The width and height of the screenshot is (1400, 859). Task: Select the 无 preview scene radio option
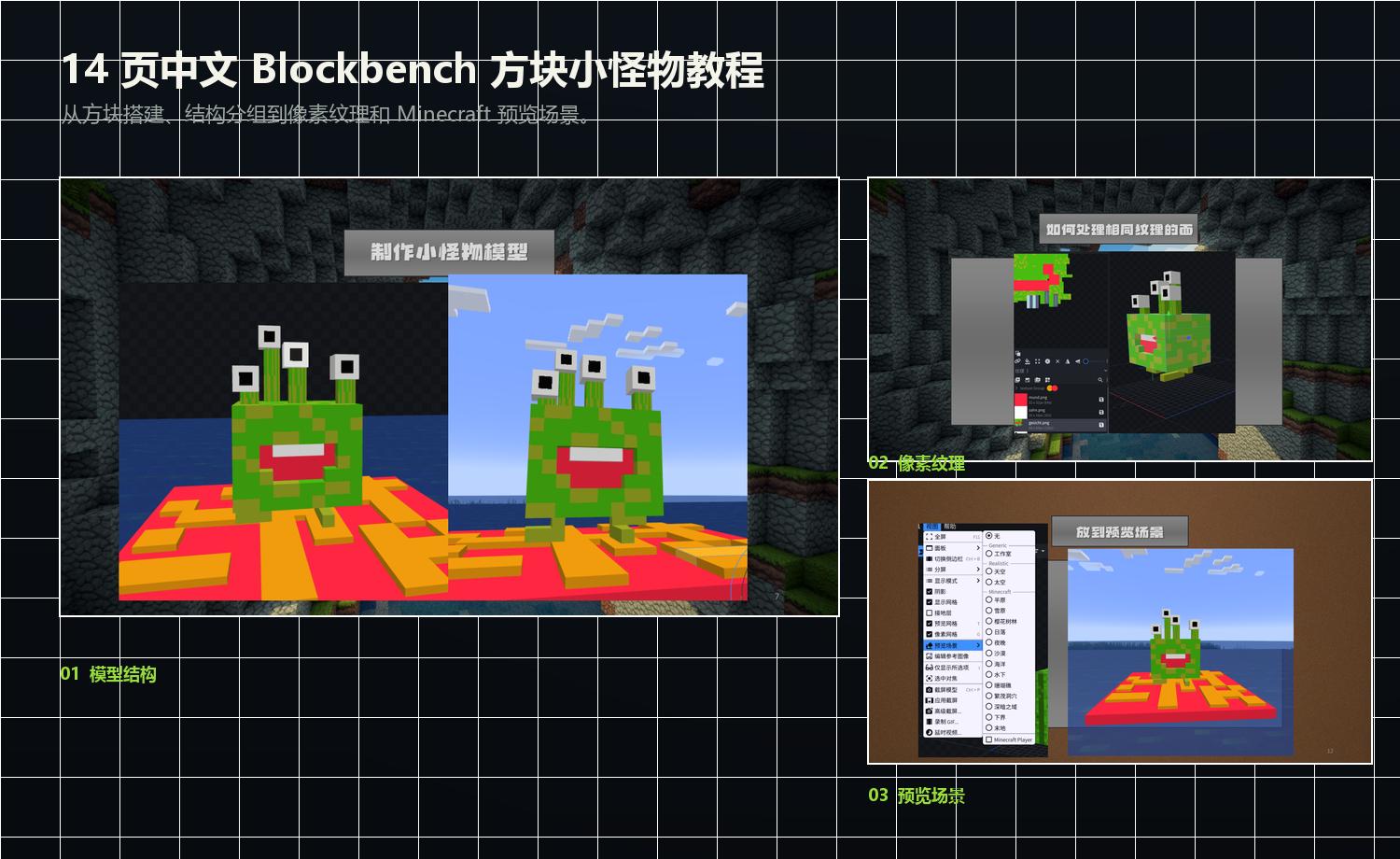(988, 536)
